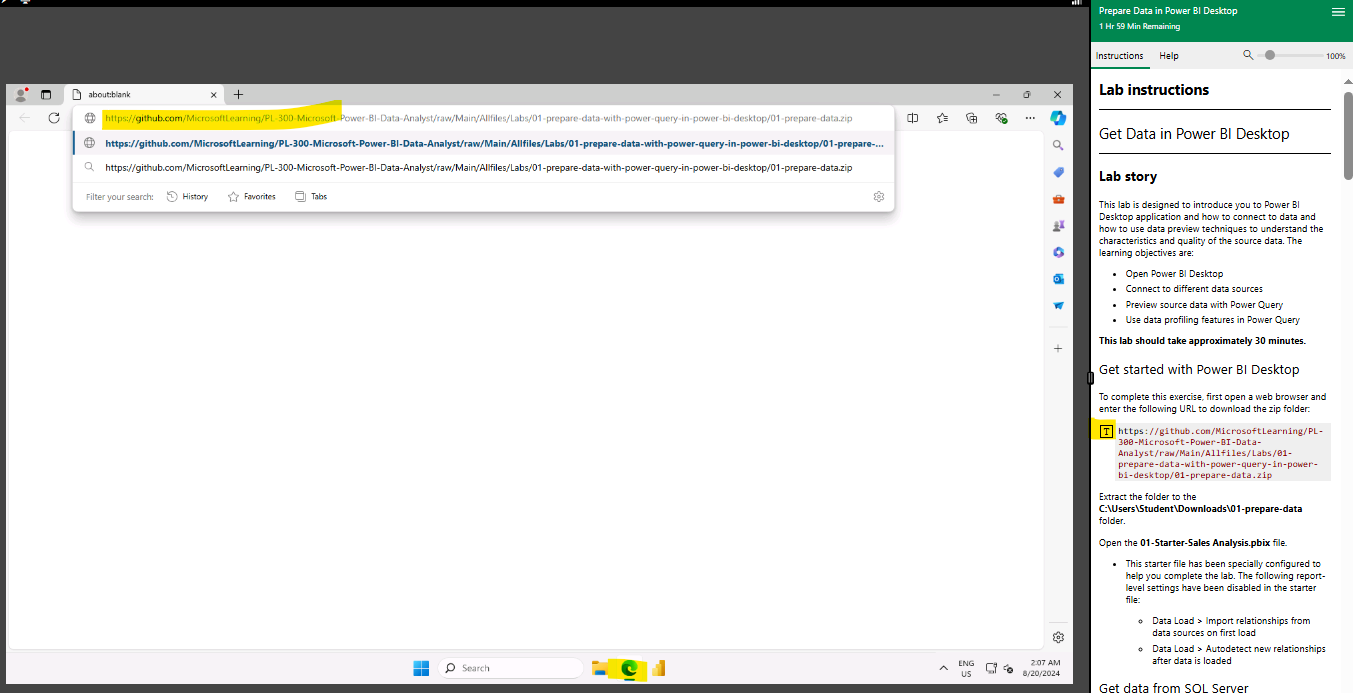Open the Collections toolbar icon

point(971,118)
